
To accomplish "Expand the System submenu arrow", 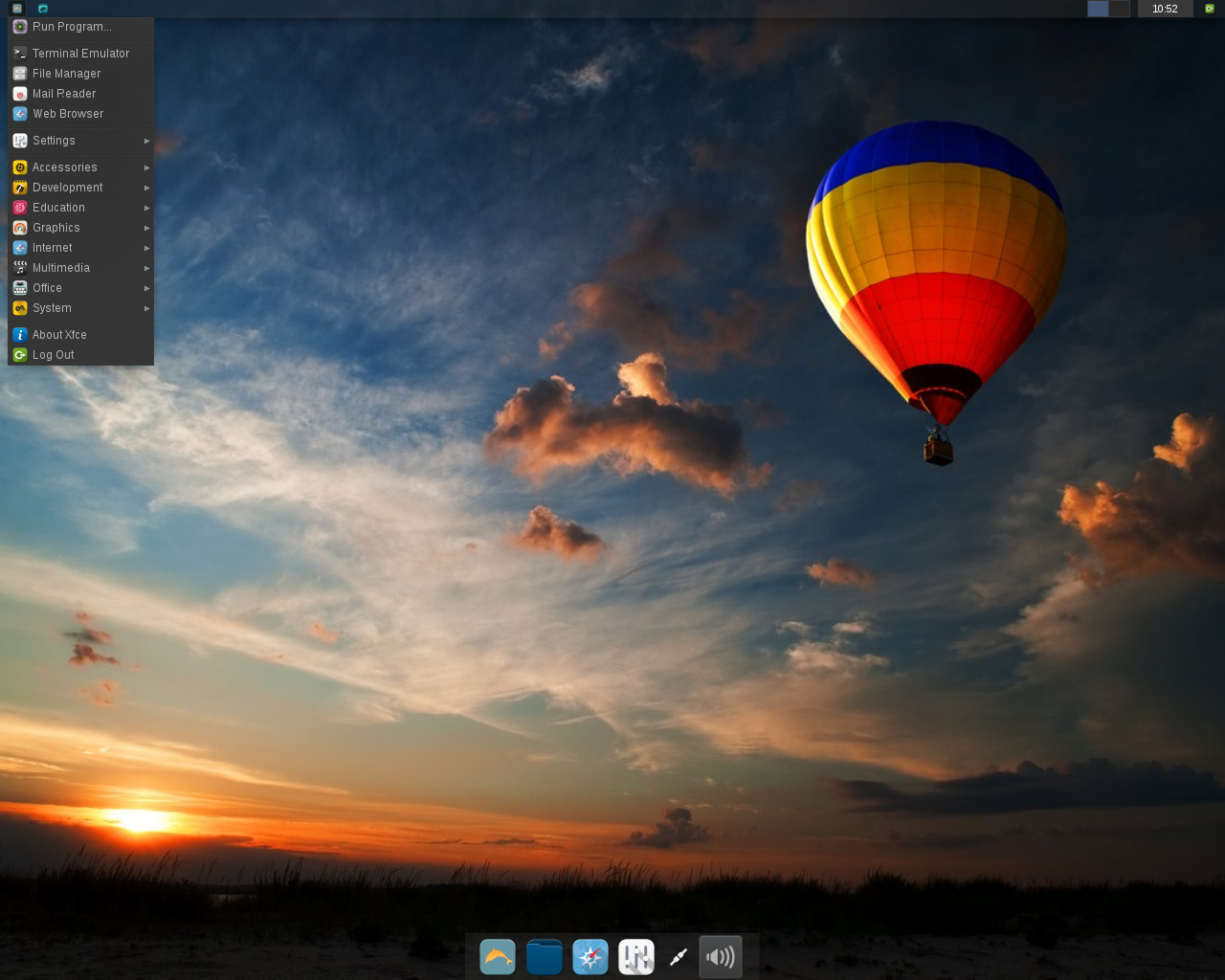I will click(x=147, y=308).
